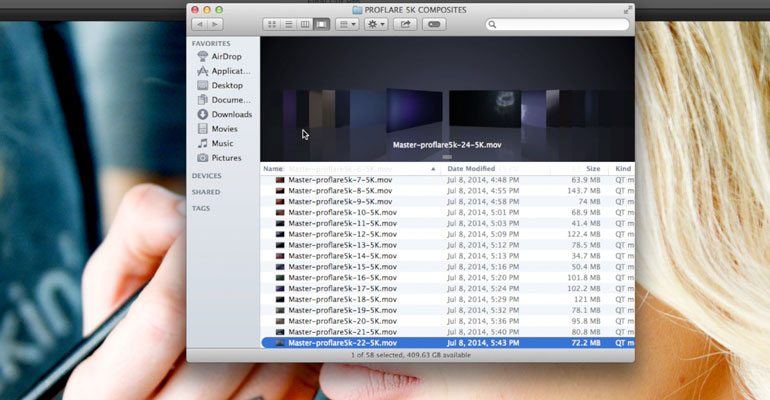Select Master-proflare5k-11-5K.mov

coord(447,223)
